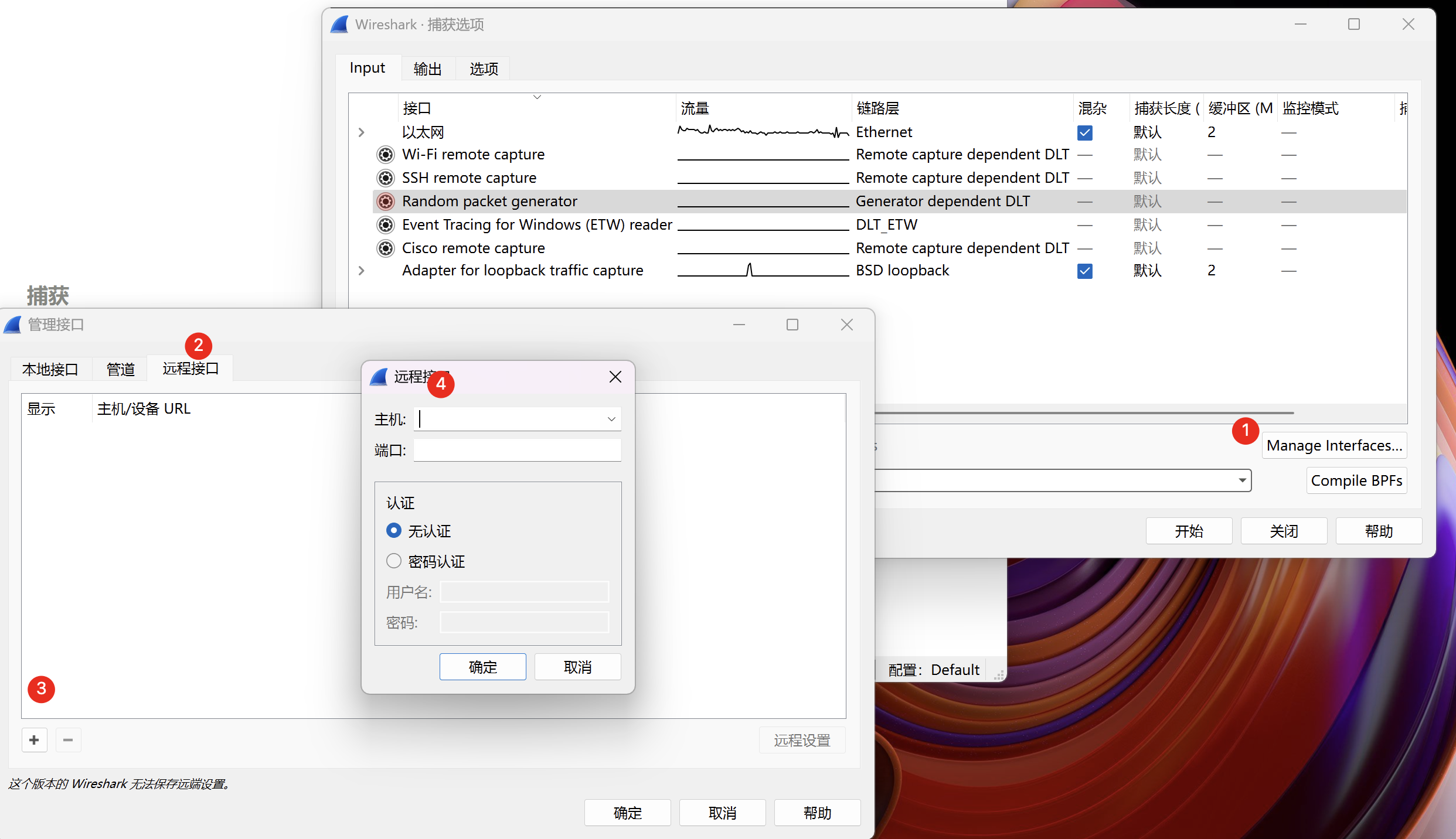Select the 密码认证 radio button

coord(394,561)
